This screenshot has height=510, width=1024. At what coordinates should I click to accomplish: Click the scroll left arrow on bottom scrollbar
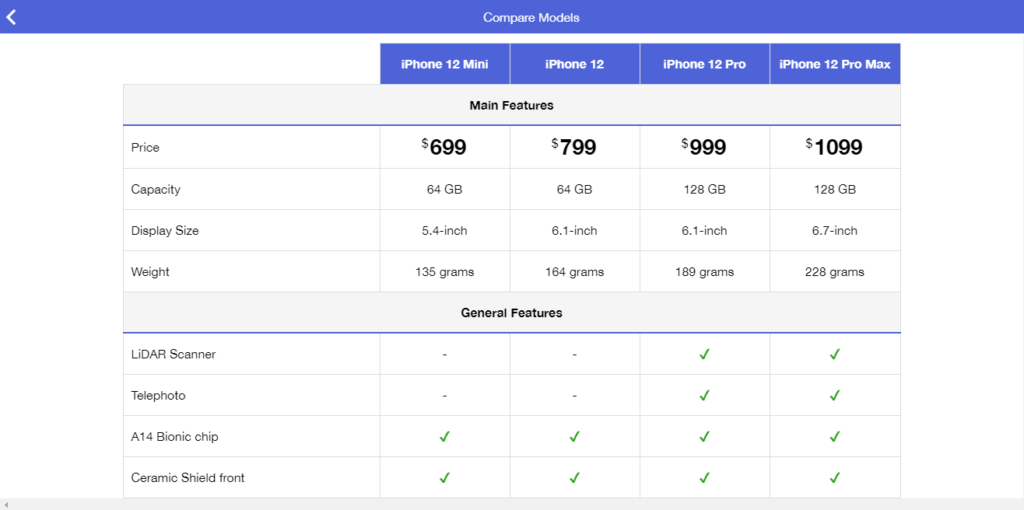(x=6, y=504)
